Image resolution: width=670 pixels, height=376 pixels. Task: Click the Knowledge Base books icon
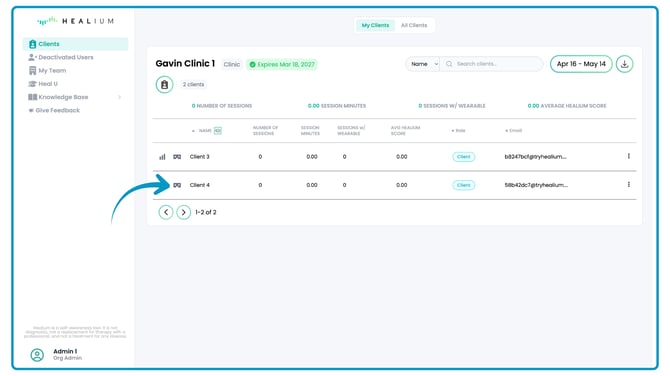32,97
